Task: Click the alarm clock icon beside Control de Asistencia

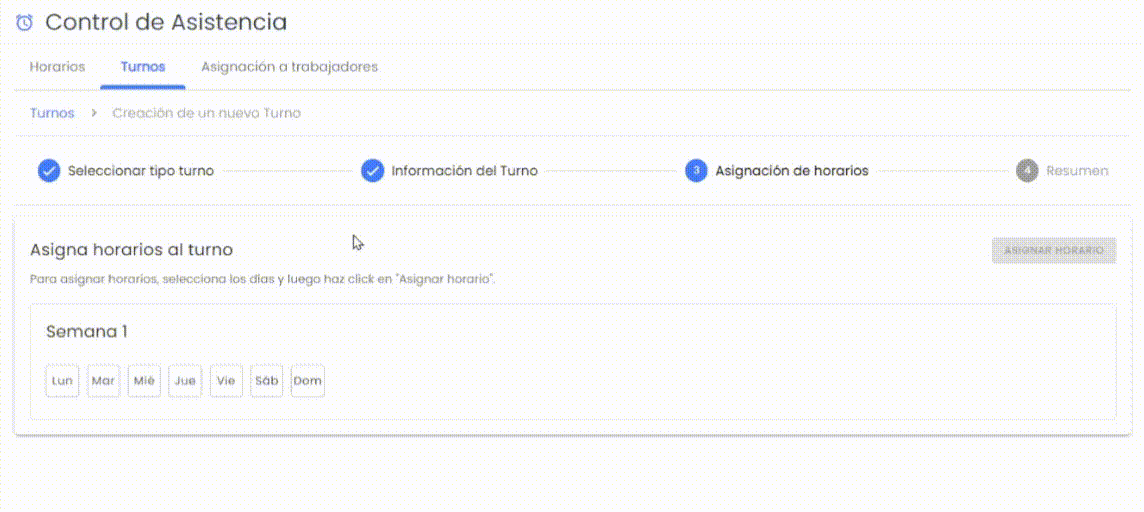Action: tap(24, 23)
